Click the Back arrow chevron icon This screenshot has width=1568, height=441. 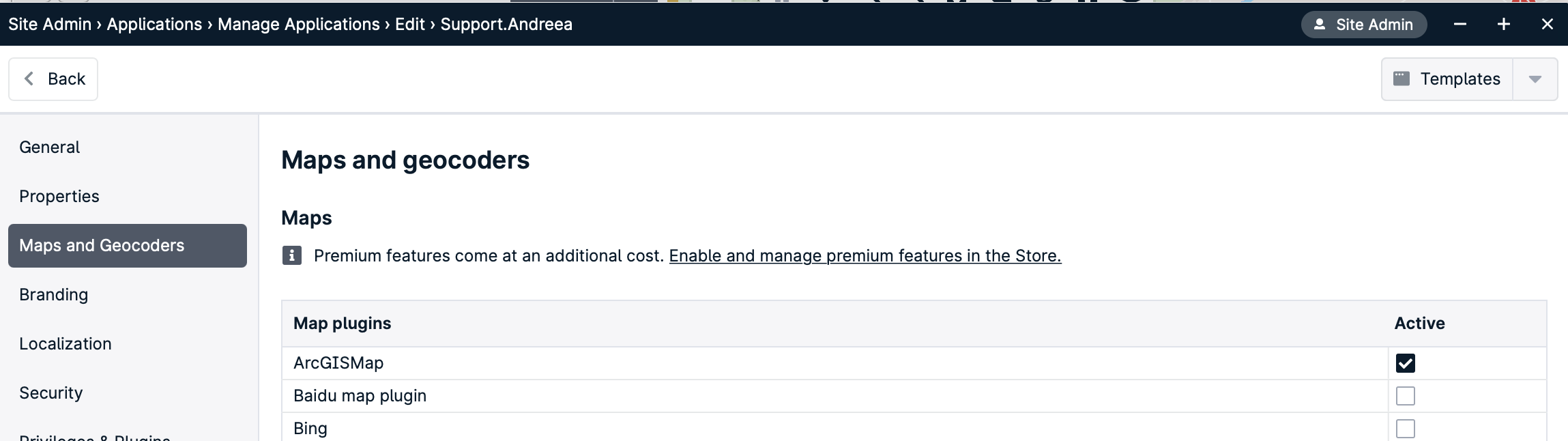point(29,79)
